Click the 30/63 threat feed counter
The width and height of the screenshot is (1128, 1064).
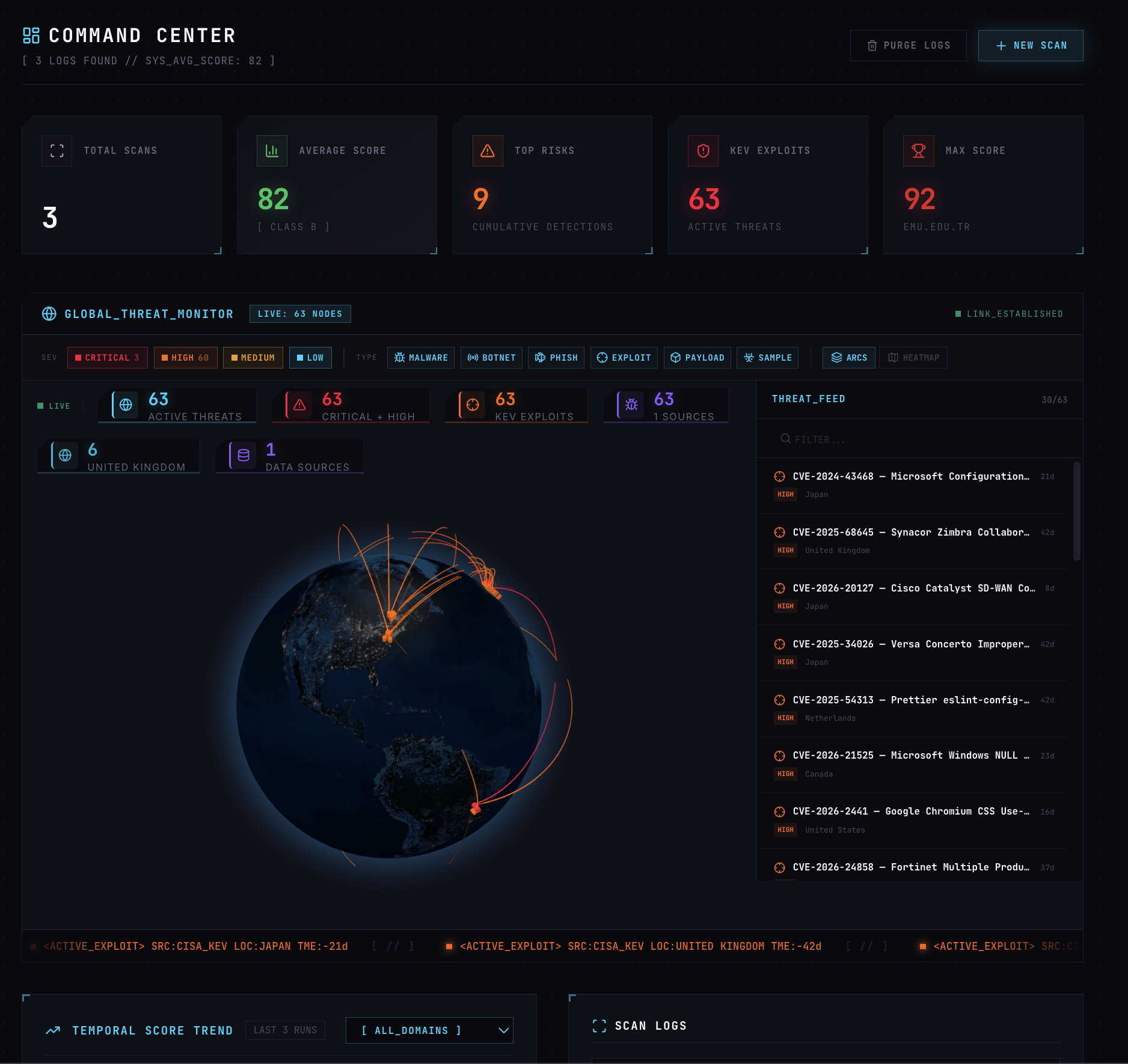point(1055,400)
